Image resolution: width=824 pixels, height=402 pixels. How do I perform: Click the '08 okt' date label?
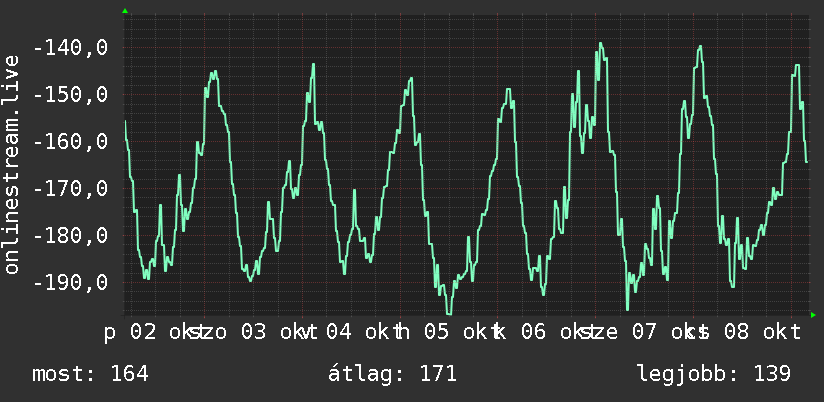(x=763, y=333)
